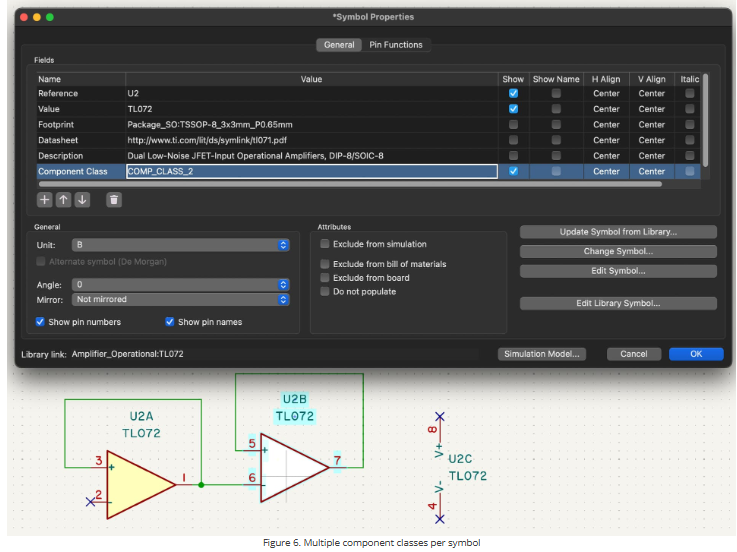Close the dialog with red window button
The image size is (737, 552).
click(x=24, y=17)
